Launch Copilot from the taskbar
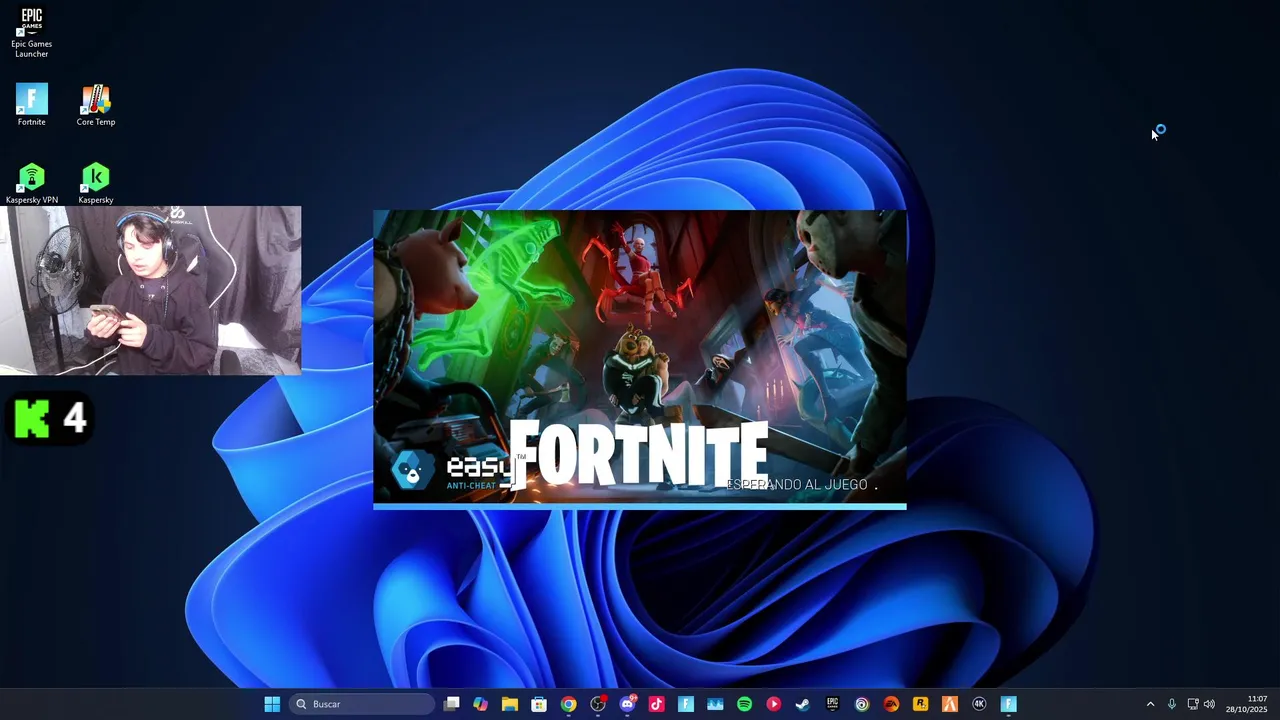This screenshot has width=1280, height=720. click(481, 704)
